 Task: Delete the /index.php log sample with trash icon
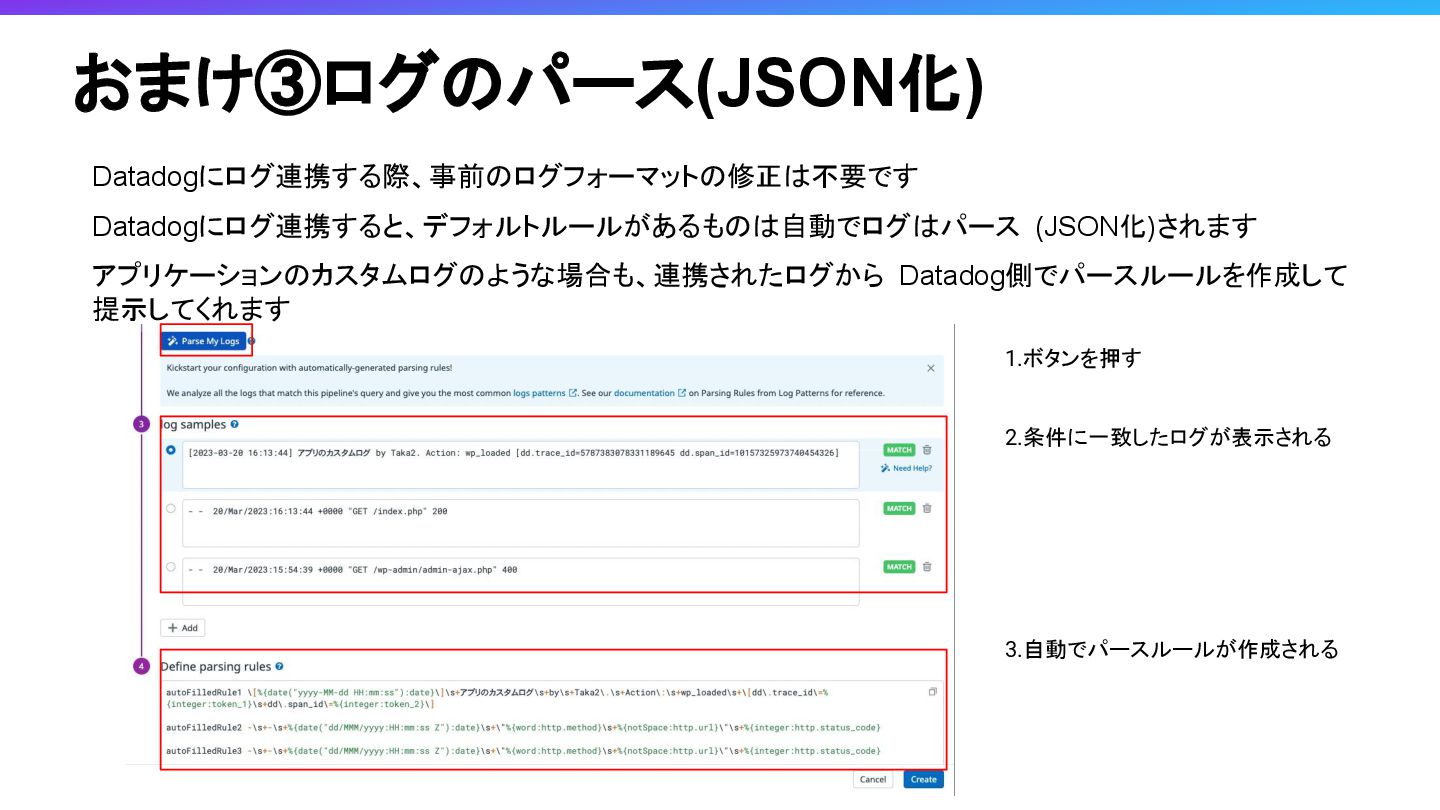pos(927,508)
